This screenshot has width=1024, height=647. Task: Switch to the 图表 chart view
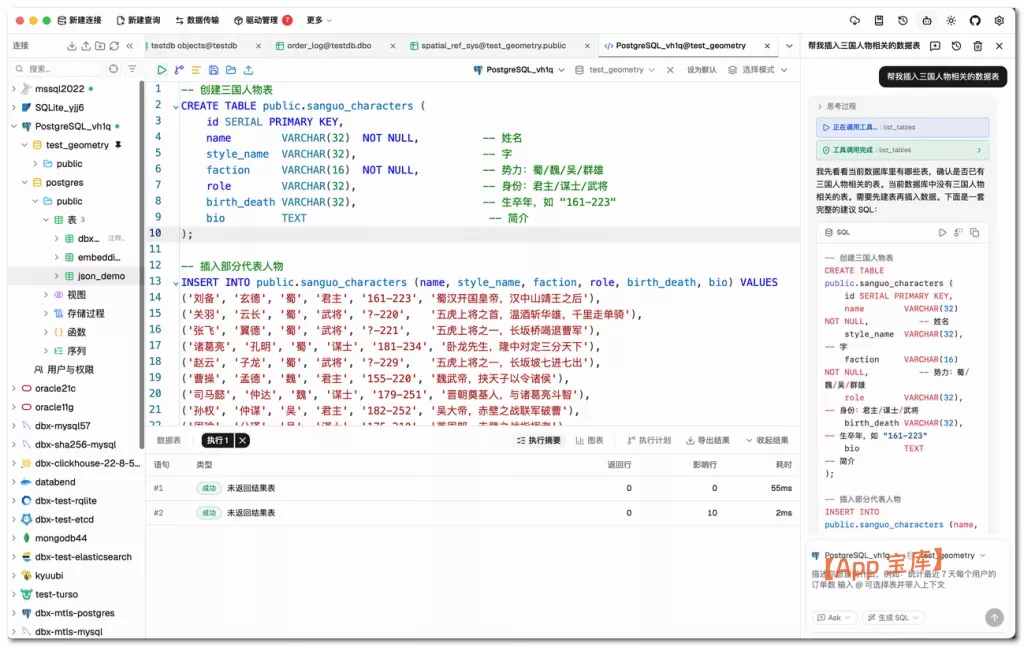click(x=589, y=441)
